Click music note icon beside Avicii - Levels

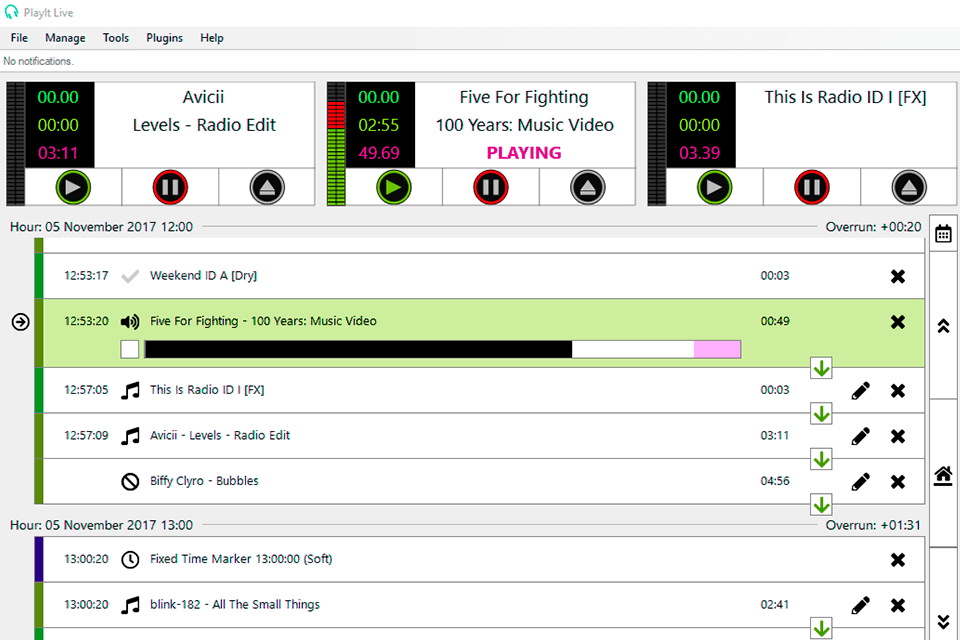click(x=130, y=436)
